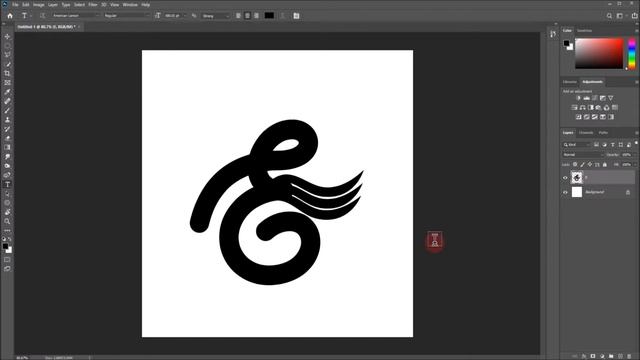Switch to the Paths tab
The height and width of the screenshot is (360, 640).
(603, 133)
